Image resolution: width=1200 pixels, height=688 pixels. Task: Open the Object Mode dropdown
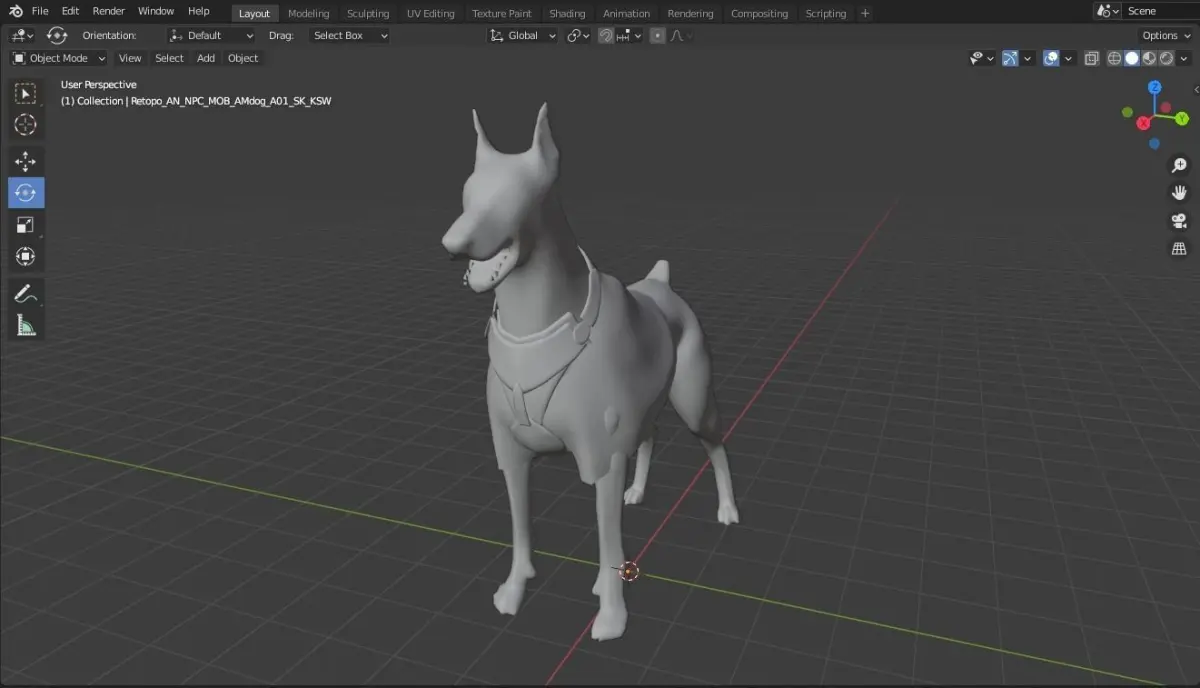59,58
